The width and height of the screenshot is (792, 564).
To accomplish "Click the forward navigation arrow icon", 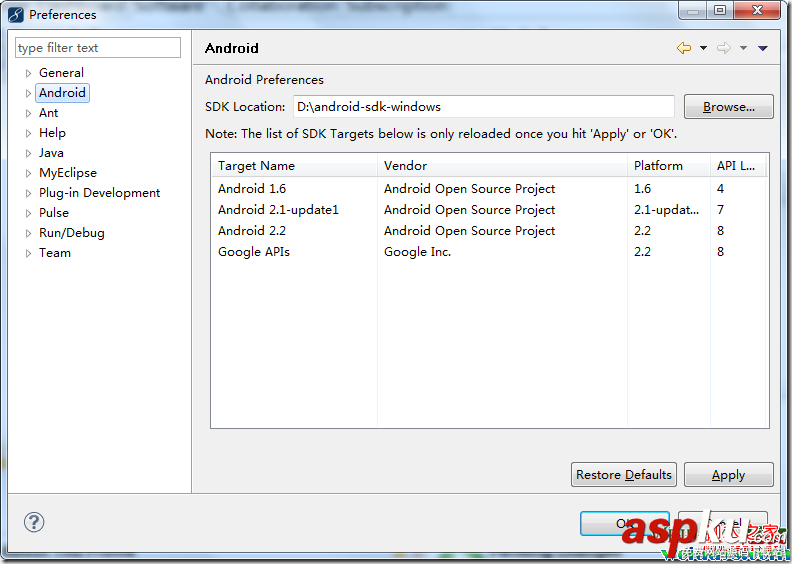I will 724,48.
